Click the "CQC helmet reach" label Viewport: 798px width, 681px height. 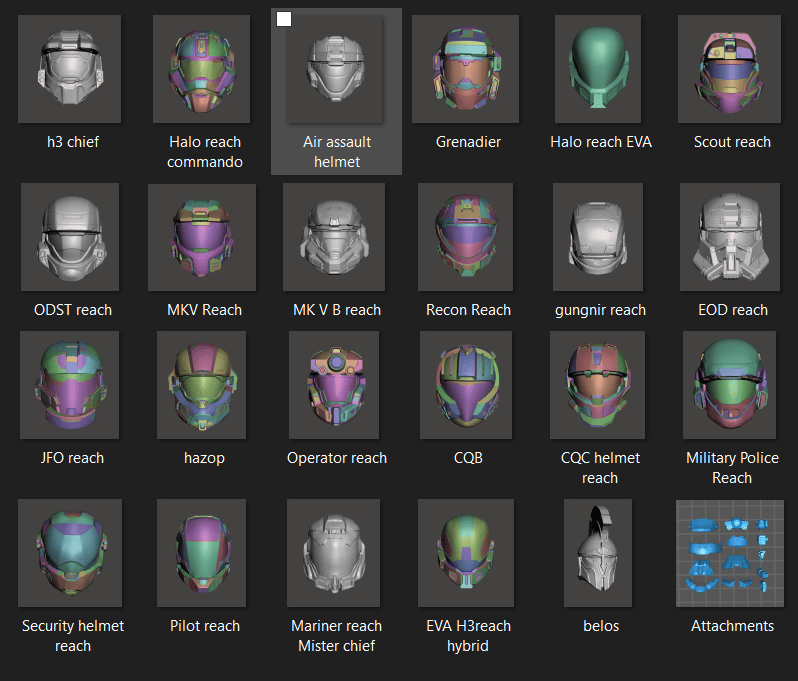point(600,468)
